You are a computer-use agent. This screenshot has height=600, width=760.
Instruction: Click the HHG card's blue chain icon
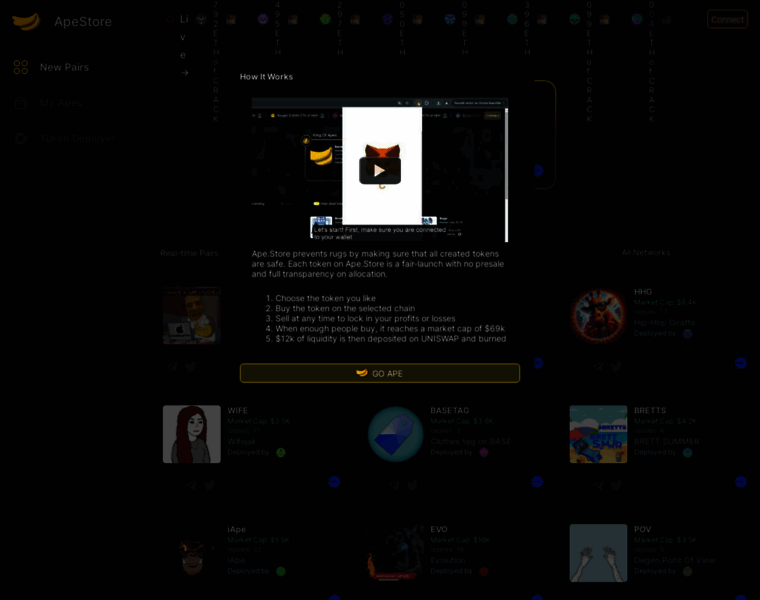pos(741,363)
